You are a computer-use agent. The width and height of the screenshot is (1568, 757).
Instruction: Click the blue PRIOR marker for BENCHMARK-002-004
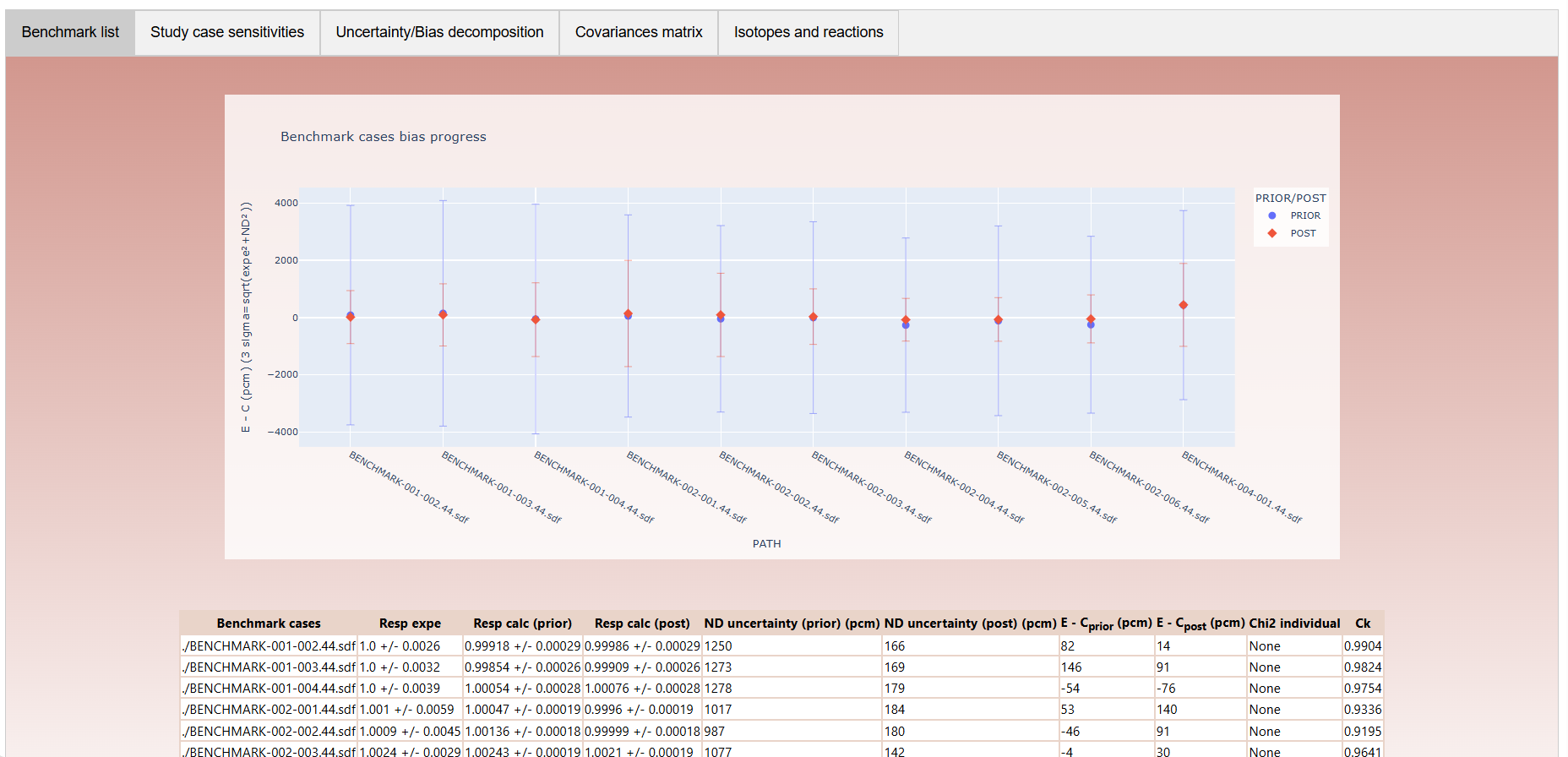906,325
